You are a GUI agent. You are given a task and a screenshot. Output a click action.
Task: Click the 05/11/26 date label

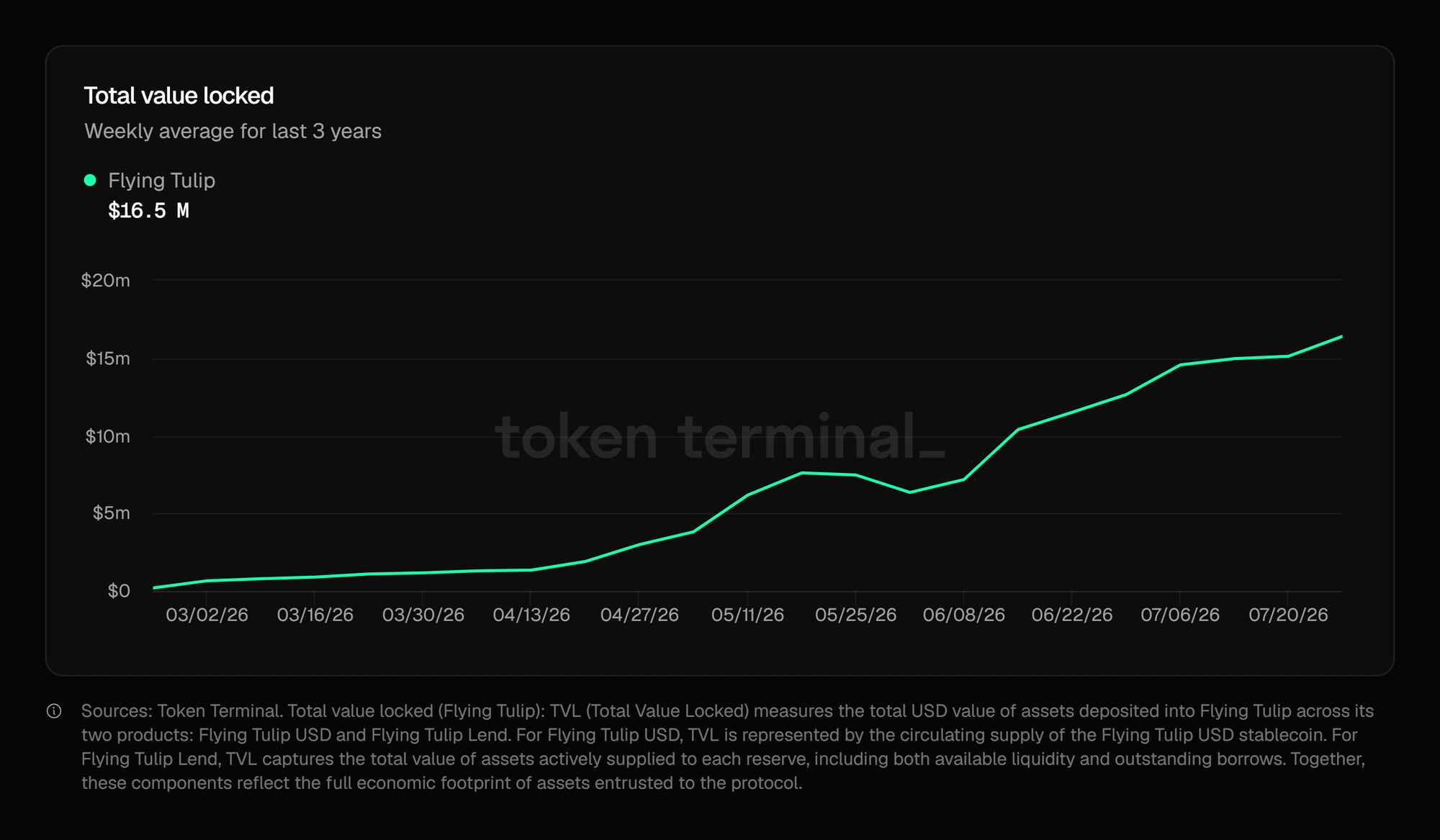(x=747, y=615)
